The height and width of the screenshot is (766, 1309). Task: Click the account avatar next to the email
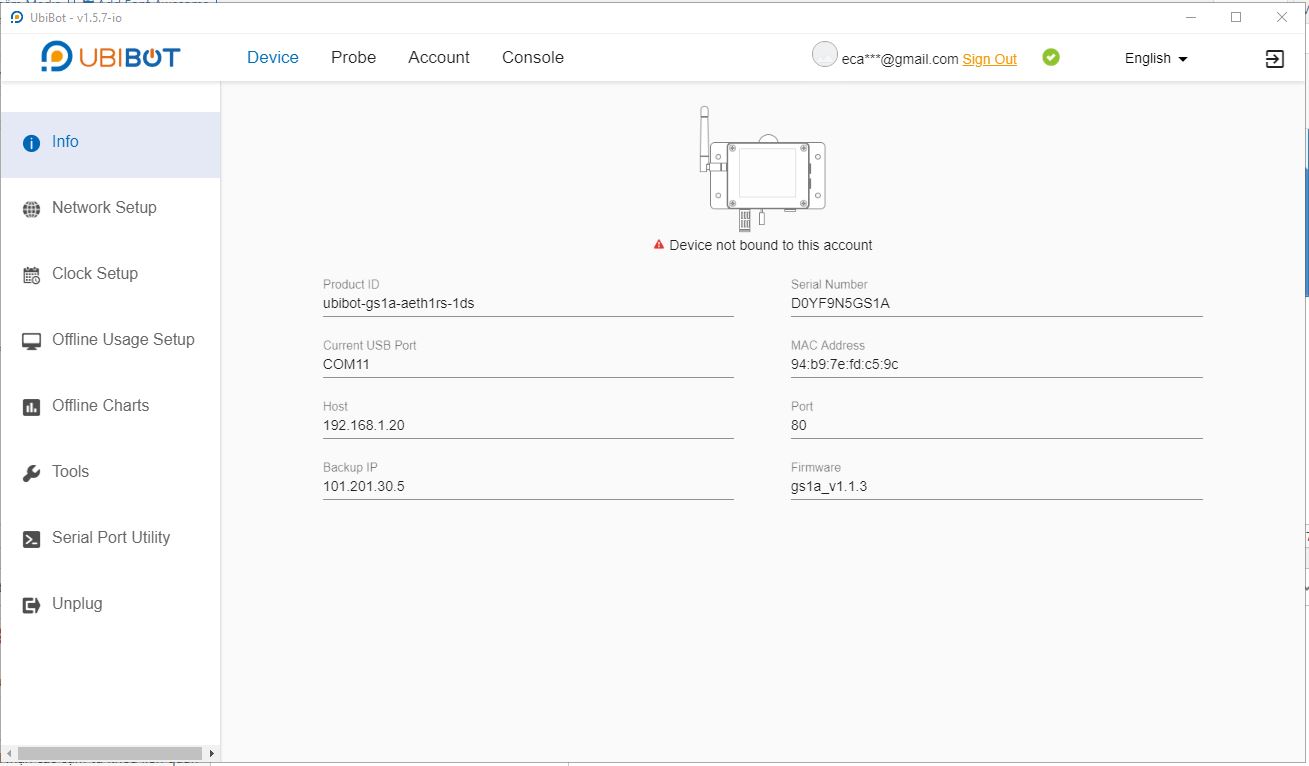[824, 57]
